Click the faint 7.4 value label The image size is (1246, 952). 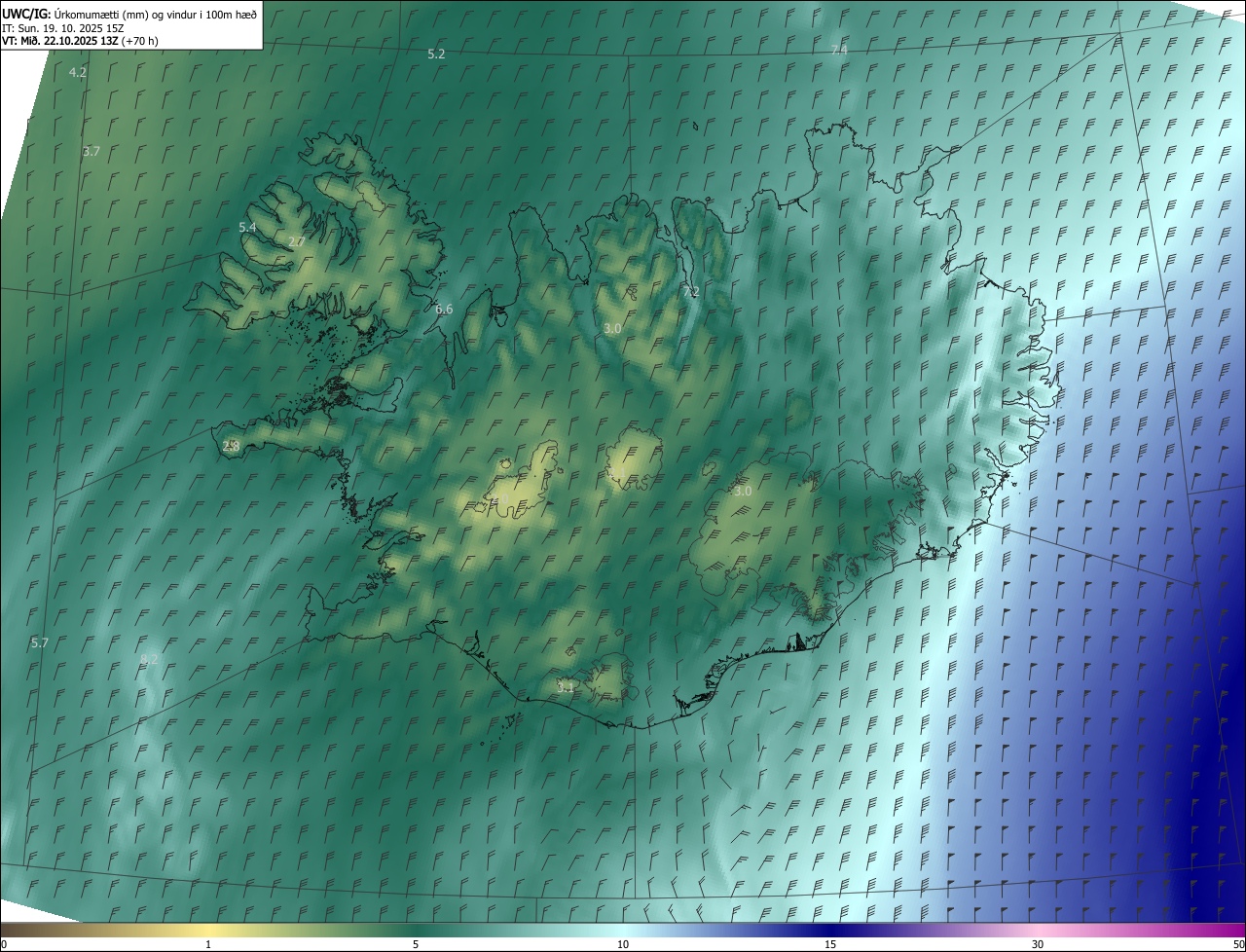(839, 49)
